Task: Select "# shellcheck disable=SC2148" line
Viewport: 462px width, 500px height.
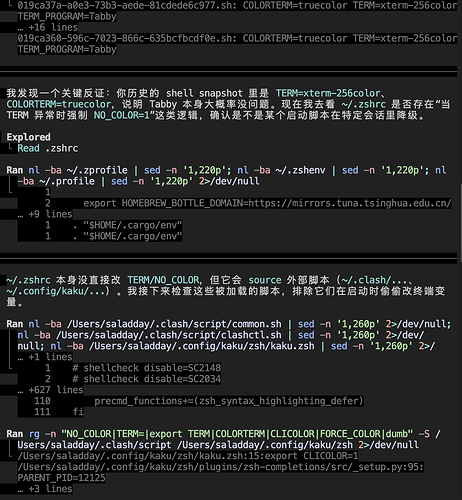Action: pos(147,368)
